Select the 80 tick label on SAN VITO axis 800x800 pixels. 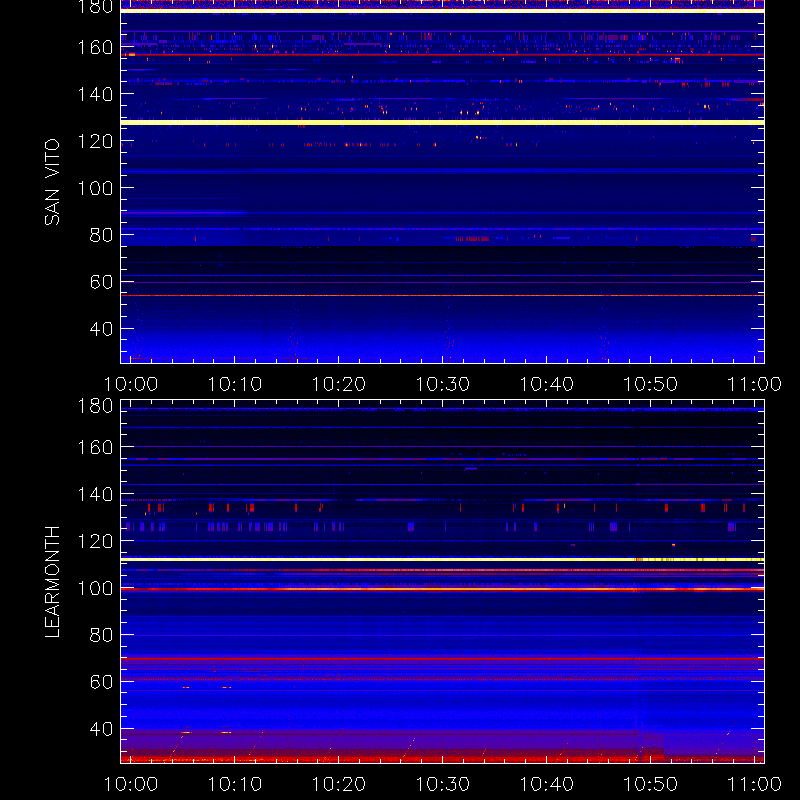point(101,235)
